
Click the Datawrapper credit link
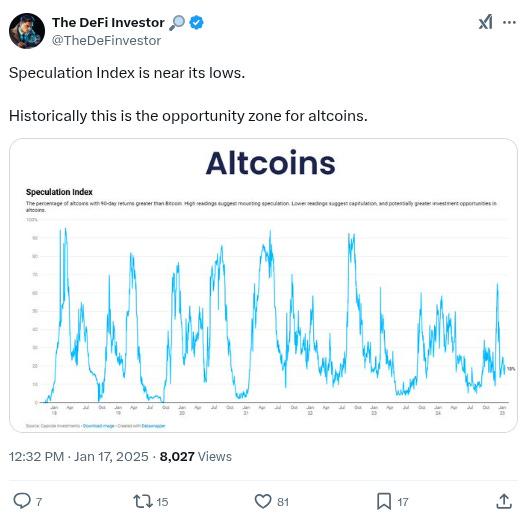(153, 426)
